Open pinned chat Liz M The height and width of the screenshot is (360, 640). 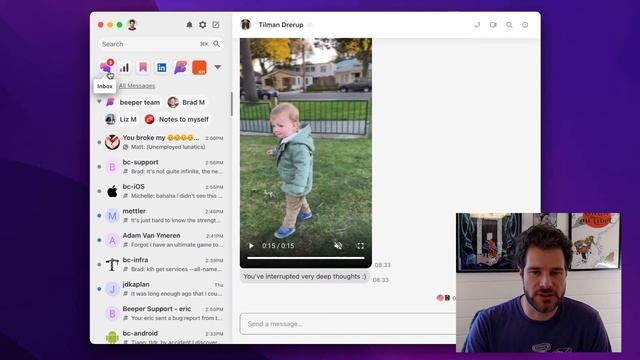[121, 119]
